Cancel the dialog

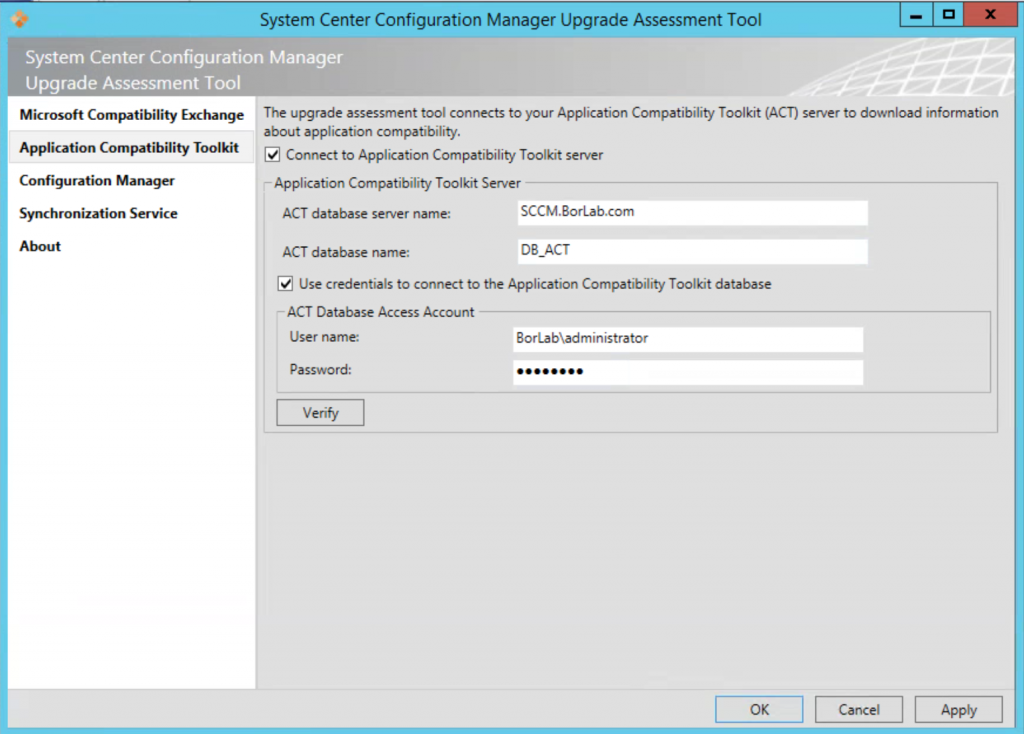pyautogui.click(x=859, y=710)
